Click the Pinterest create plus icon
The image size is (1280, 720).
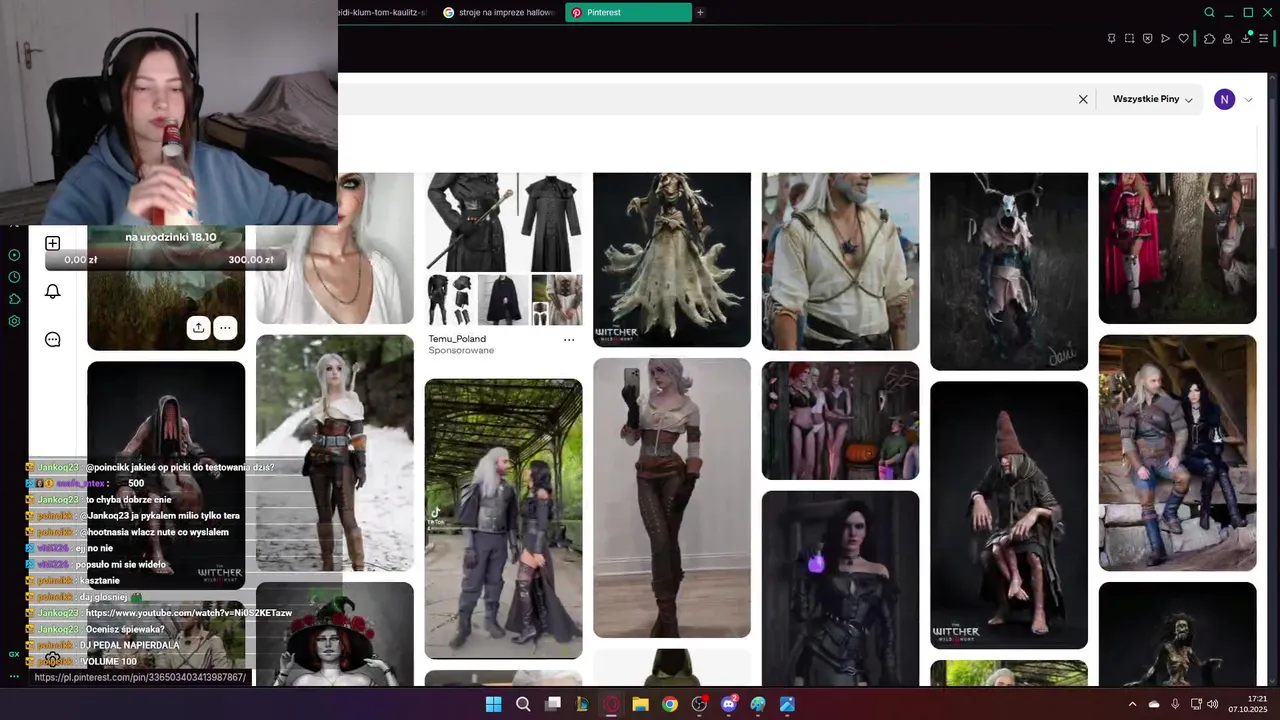tap(53, 243)
